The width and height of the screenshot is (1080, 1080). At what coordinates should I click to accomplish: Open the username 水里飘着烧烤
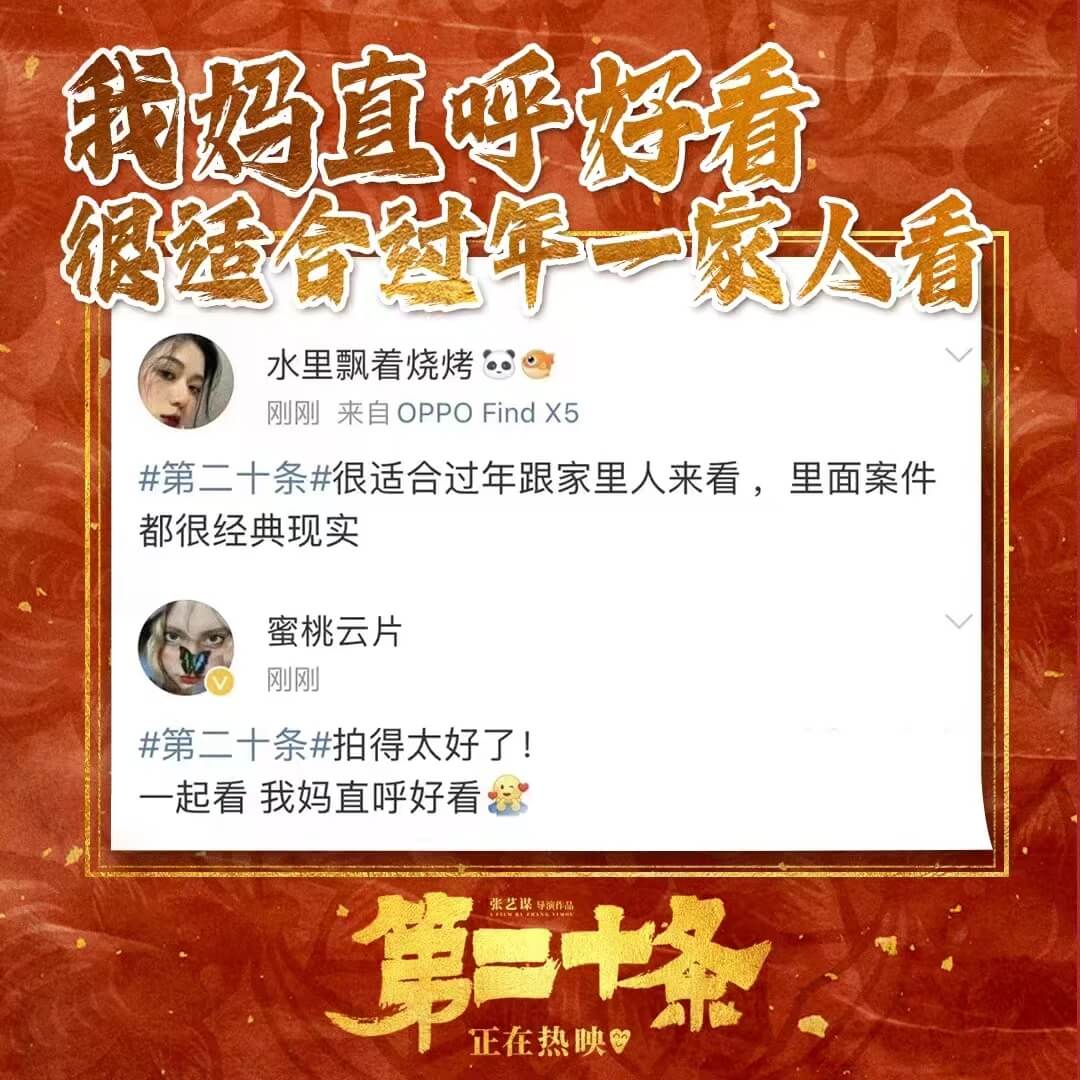coord(370,364)
